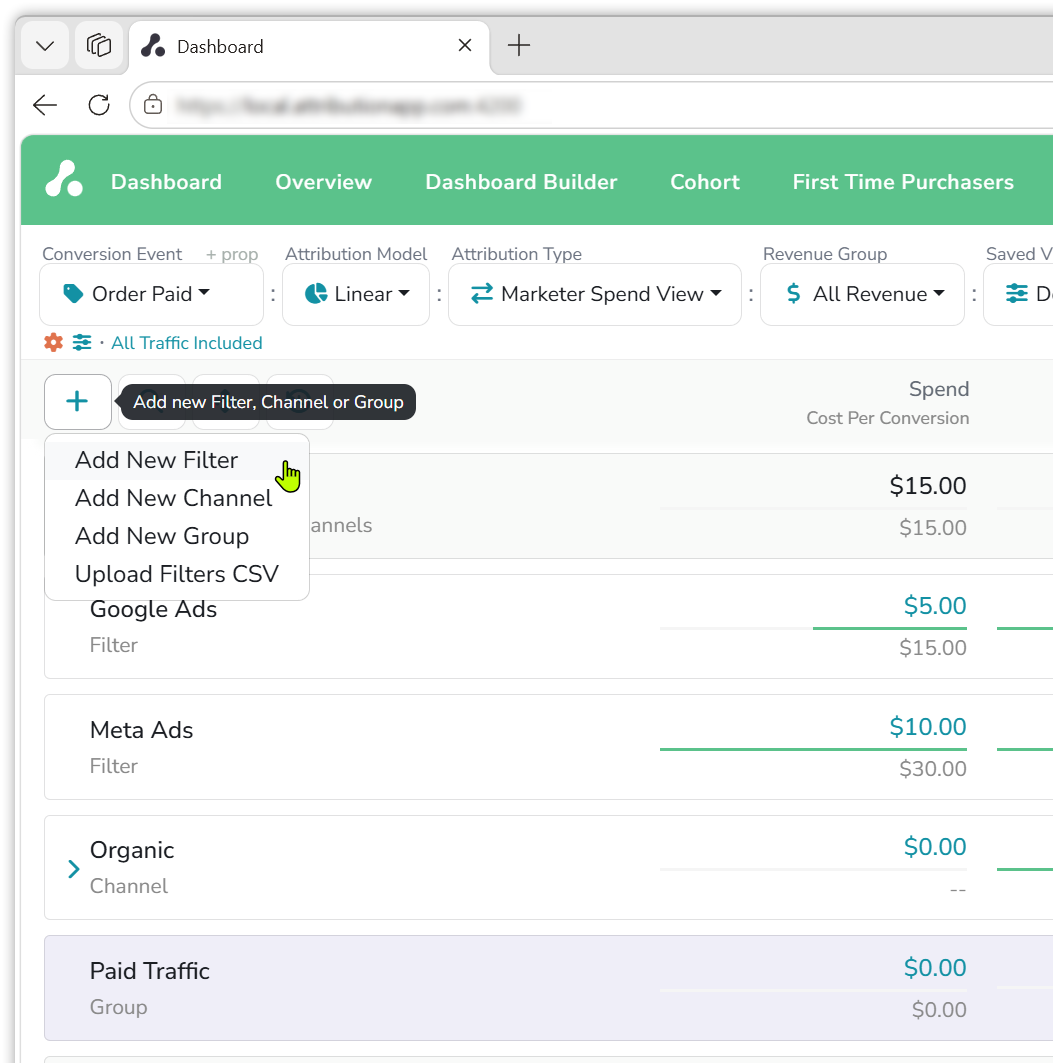The height and width of the screenshot is (1063, 1053).
Task: Click the Cost Per Conversion column header
Action: (x=888, y=418)
